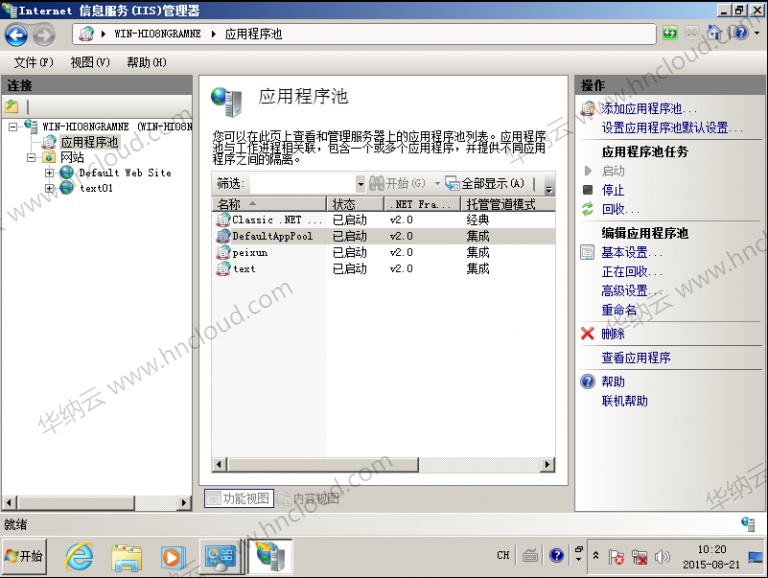This screenshot has height=578, width=768.
Task: Select the text01 site in tree
Action: (96, 188)
